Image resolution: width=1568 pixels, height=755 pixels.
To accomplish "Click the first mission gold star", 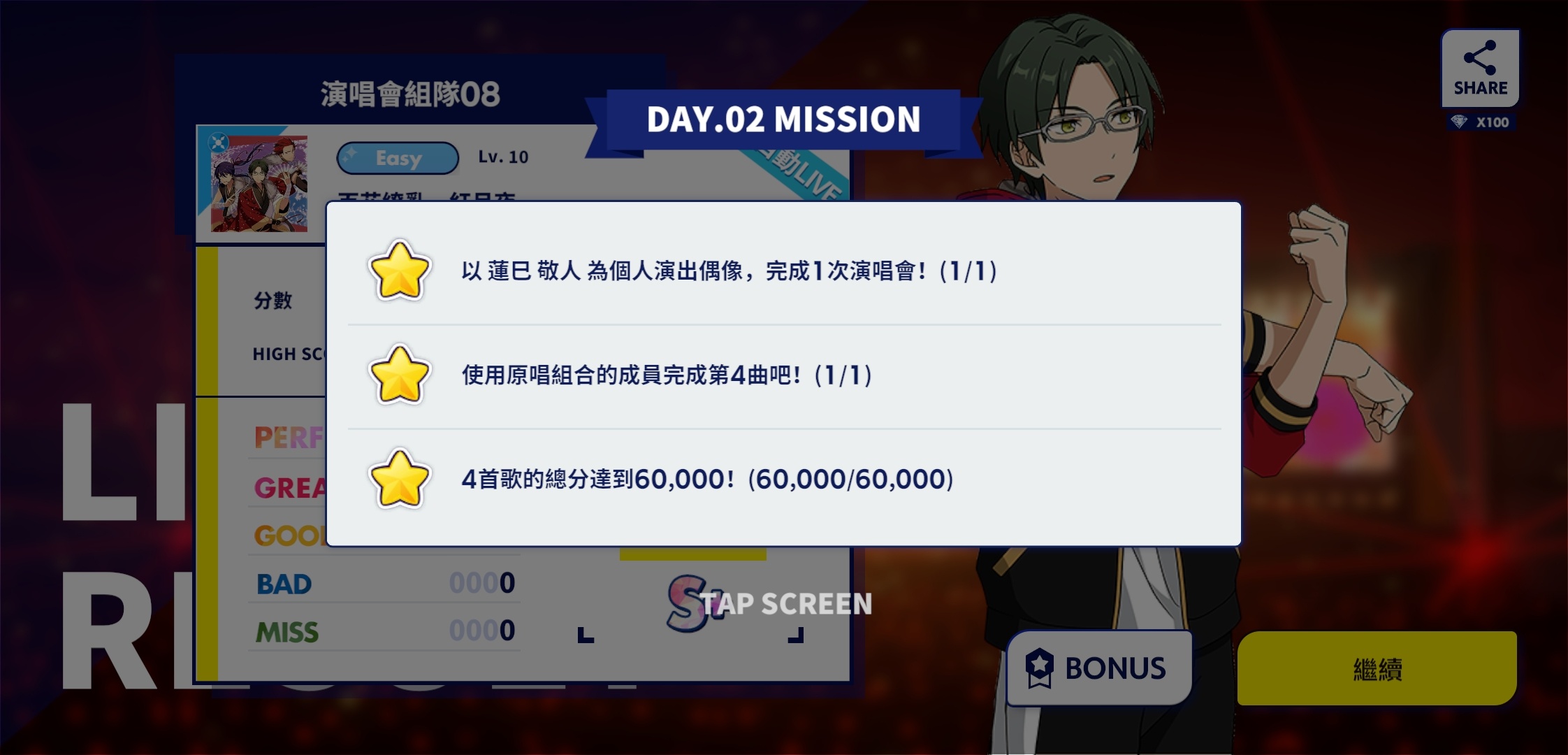I will pyautogui.click(x=399, y=271).
